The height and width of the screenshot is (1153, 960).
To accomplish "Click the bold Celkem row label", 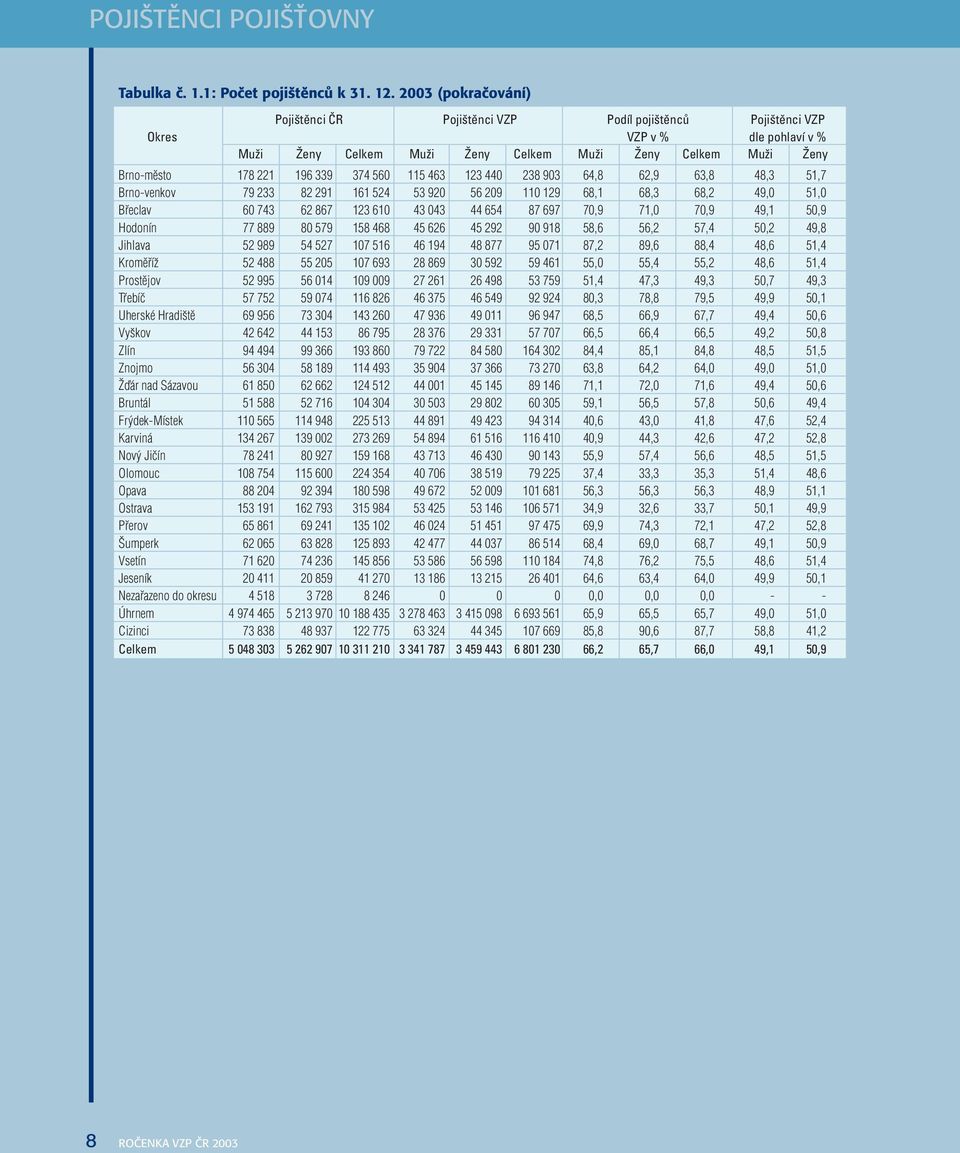I will tap(137, 649).
